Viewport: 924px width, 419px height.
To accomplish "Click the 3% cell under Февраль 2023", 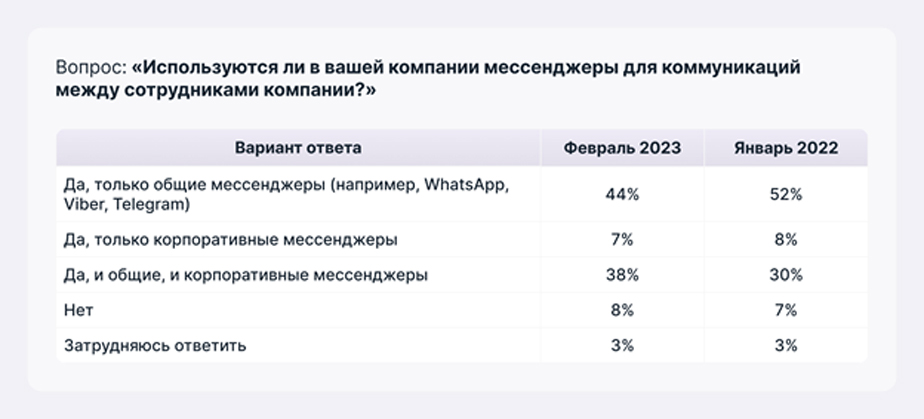I will click(x=622, y=345).
